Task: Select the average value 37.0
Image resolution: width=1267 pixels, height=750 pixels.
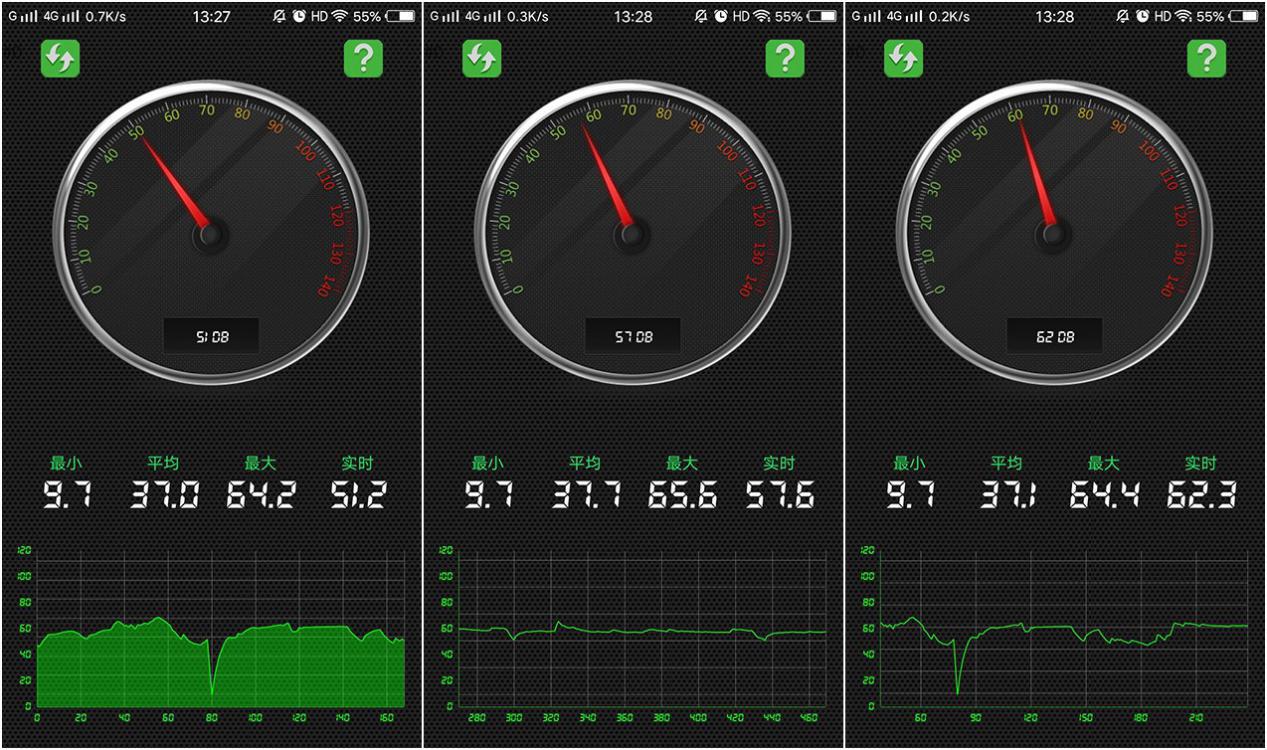Action: 165,495
